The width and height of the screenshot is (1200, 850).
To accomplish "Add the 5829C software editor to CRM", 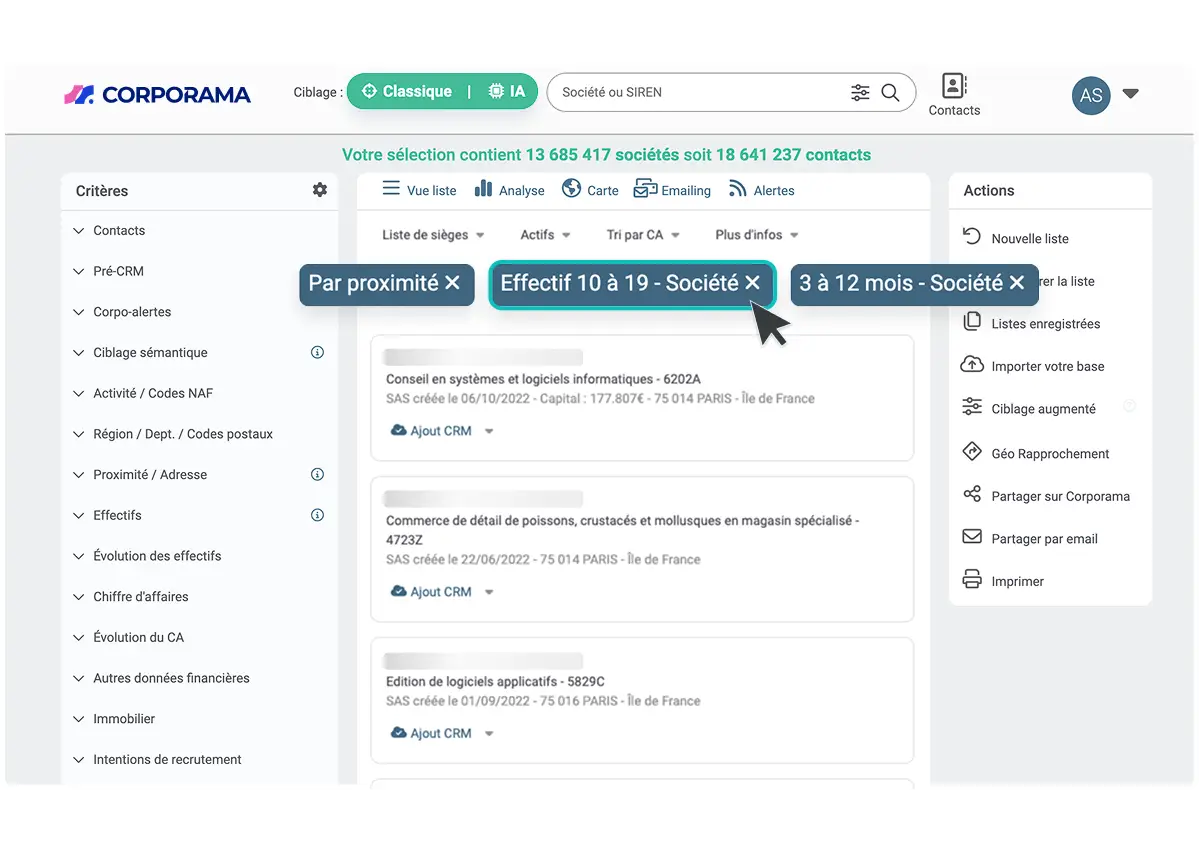I will coord(430,733).
